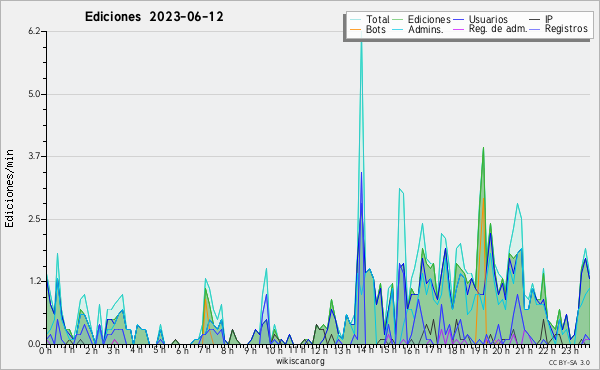Click the y-axis value 5.0
This screenshot has height=370, width=600.
point(34,94)
